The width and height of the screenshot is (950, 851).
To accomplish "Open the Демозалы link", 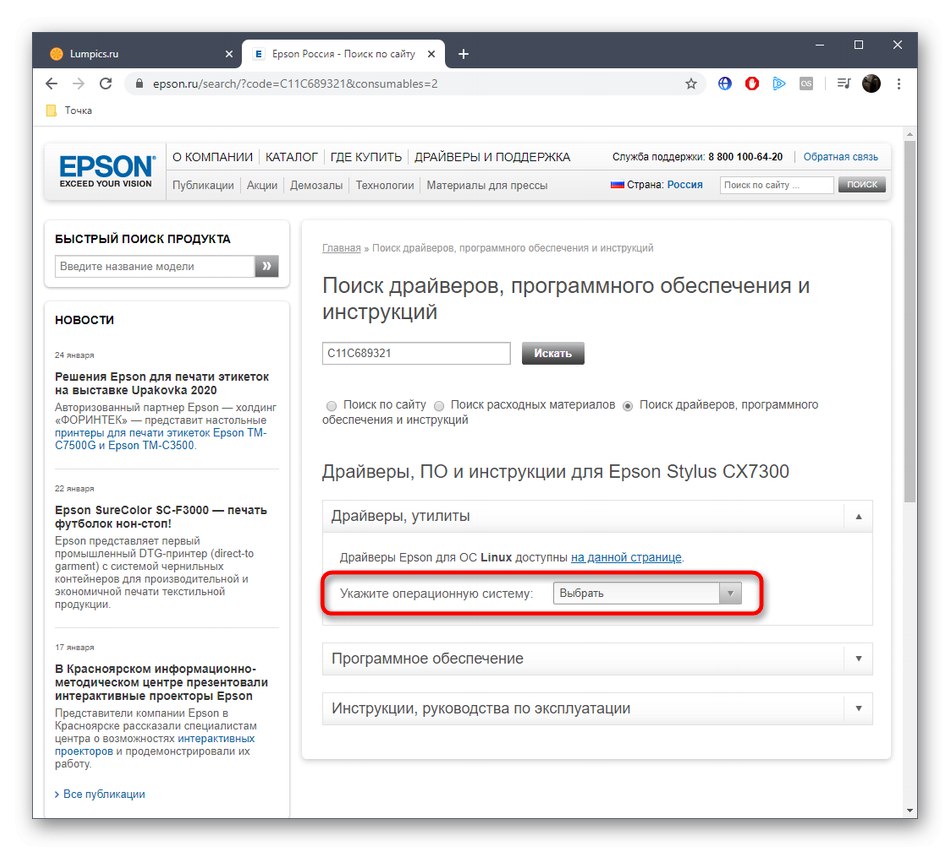I will [316, 185].
